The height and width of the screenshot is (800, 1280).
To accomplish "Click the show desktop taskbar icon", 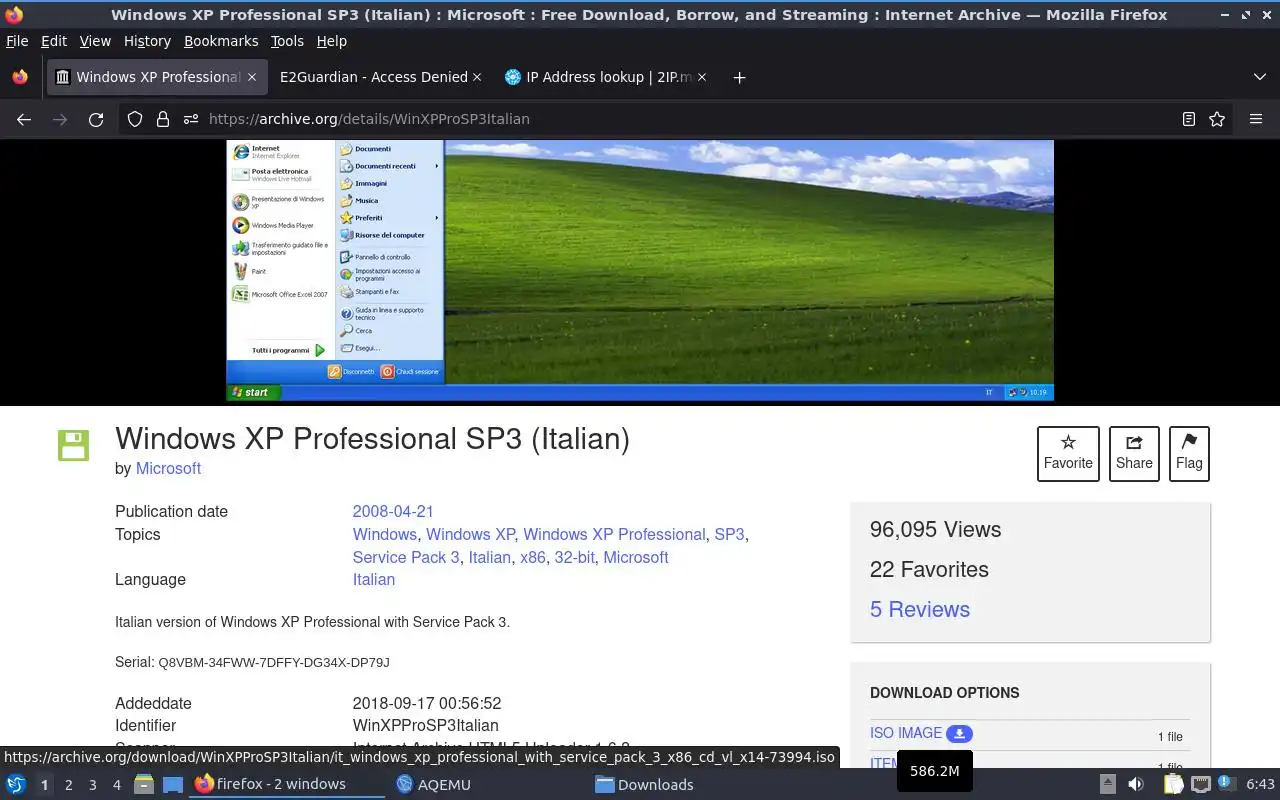I will [x=173, y=784].
